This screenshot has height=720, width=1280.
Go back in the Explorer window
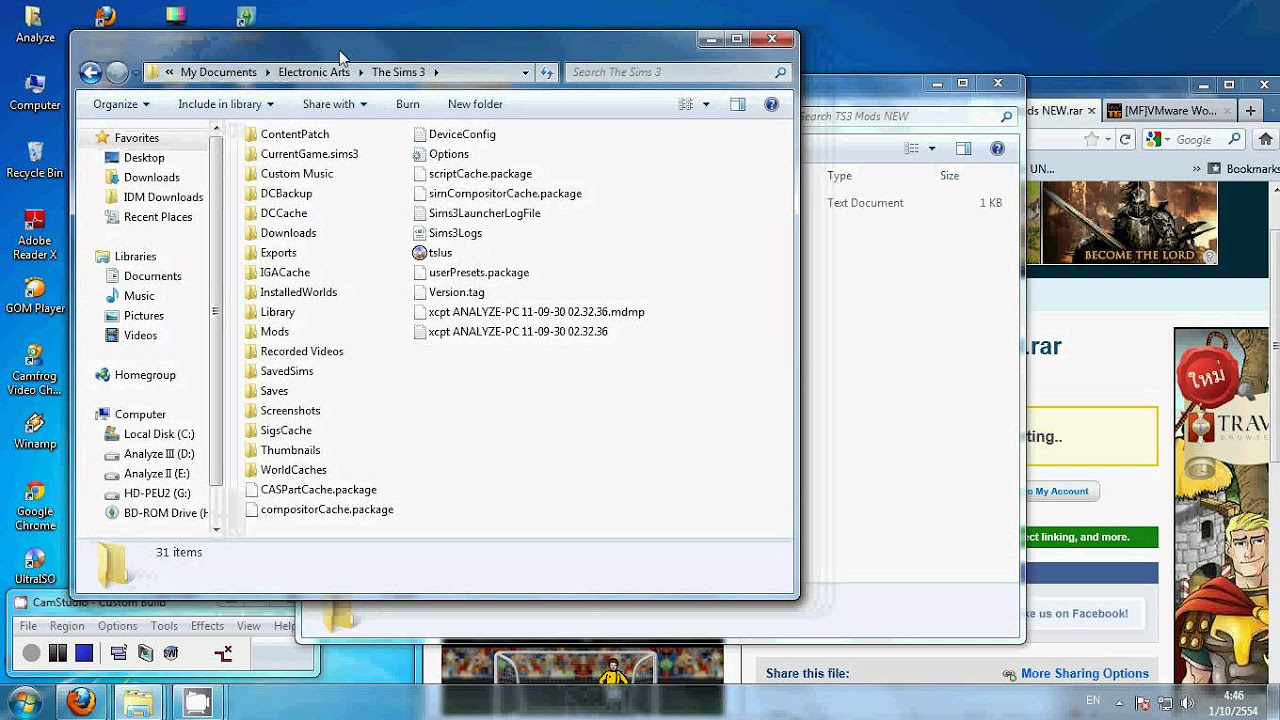click(91, 72)
